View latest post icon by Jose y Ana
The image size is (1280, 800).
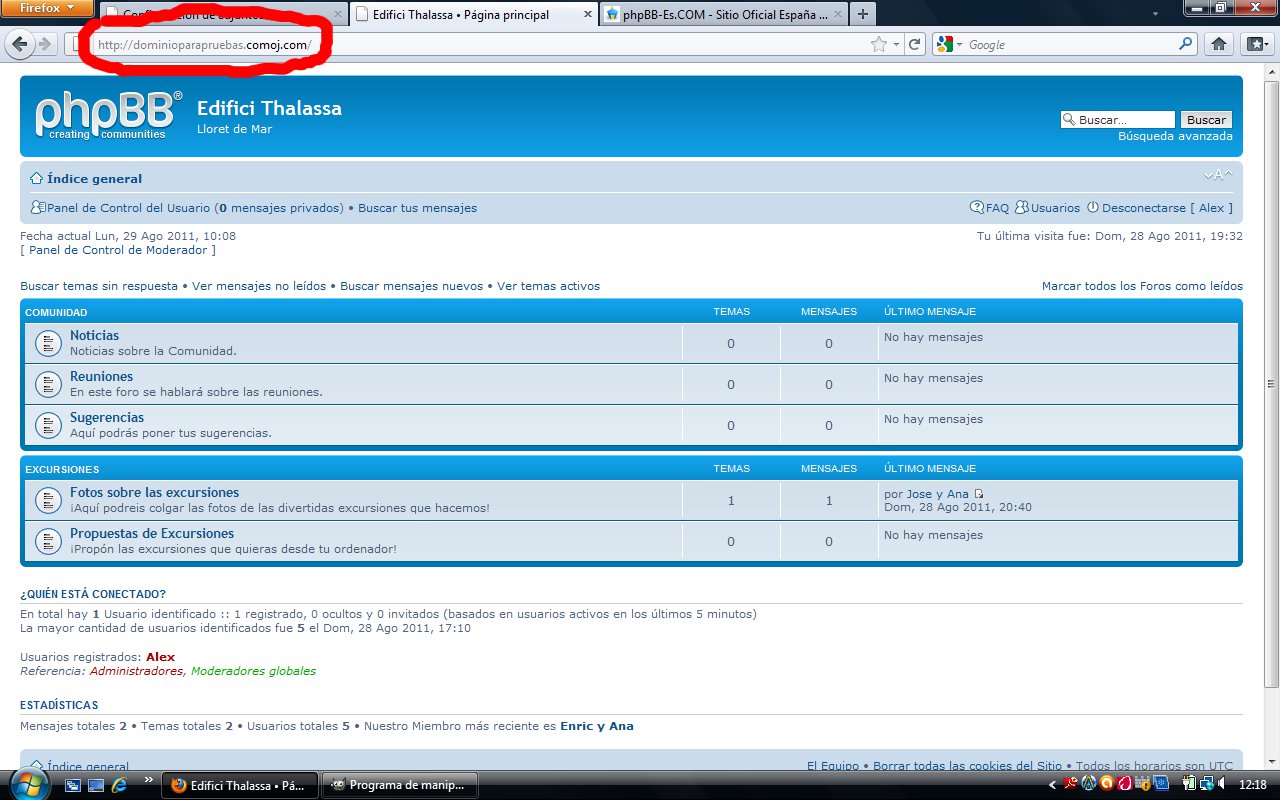[979, 494]
